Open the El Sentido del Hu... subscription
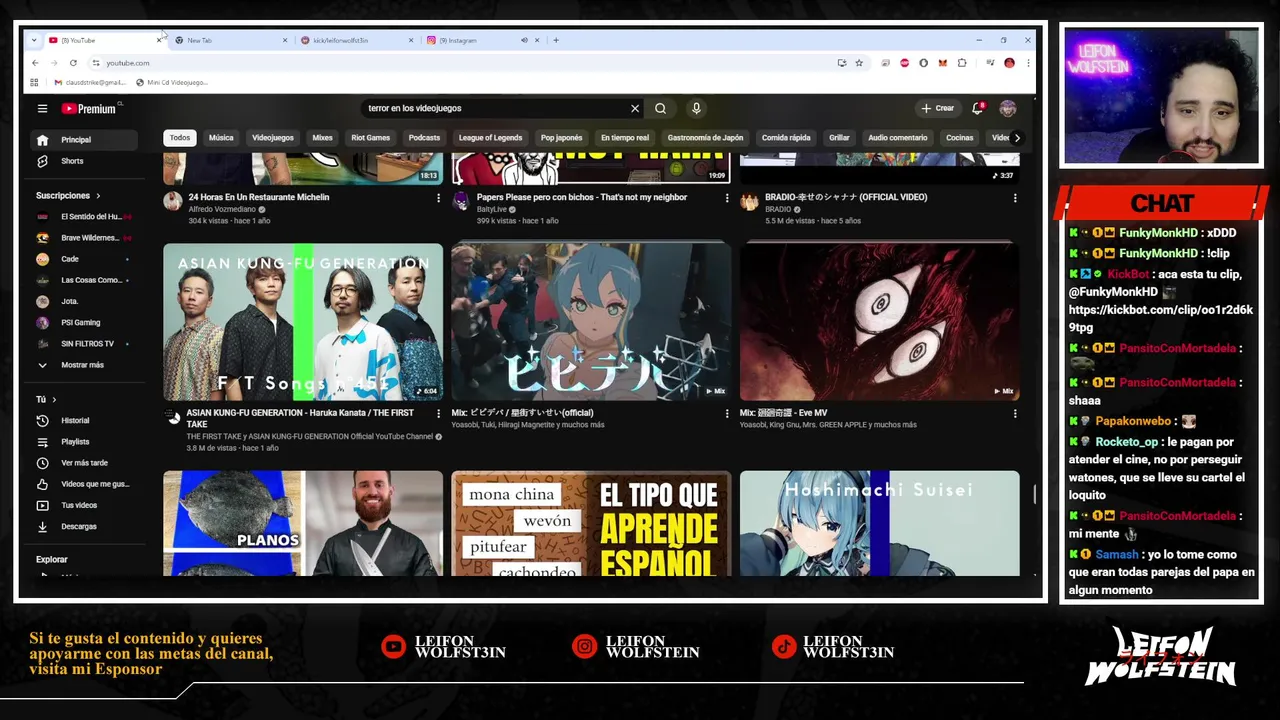The height and width of the screenshot is (720, 1280). 83,217
